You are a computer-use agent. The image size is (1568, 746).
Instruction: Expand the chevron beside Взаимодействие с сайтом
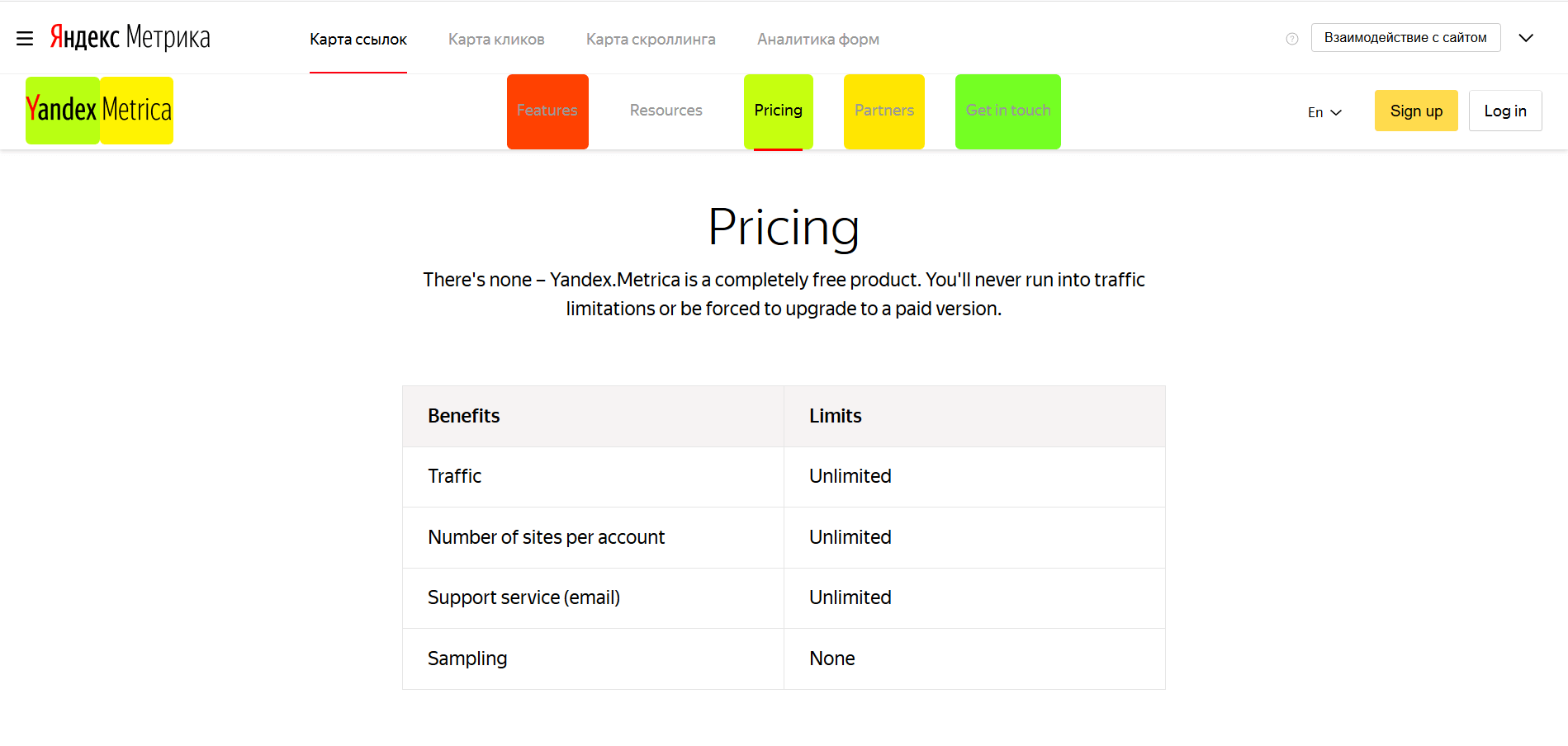[x=1526, y=38]
